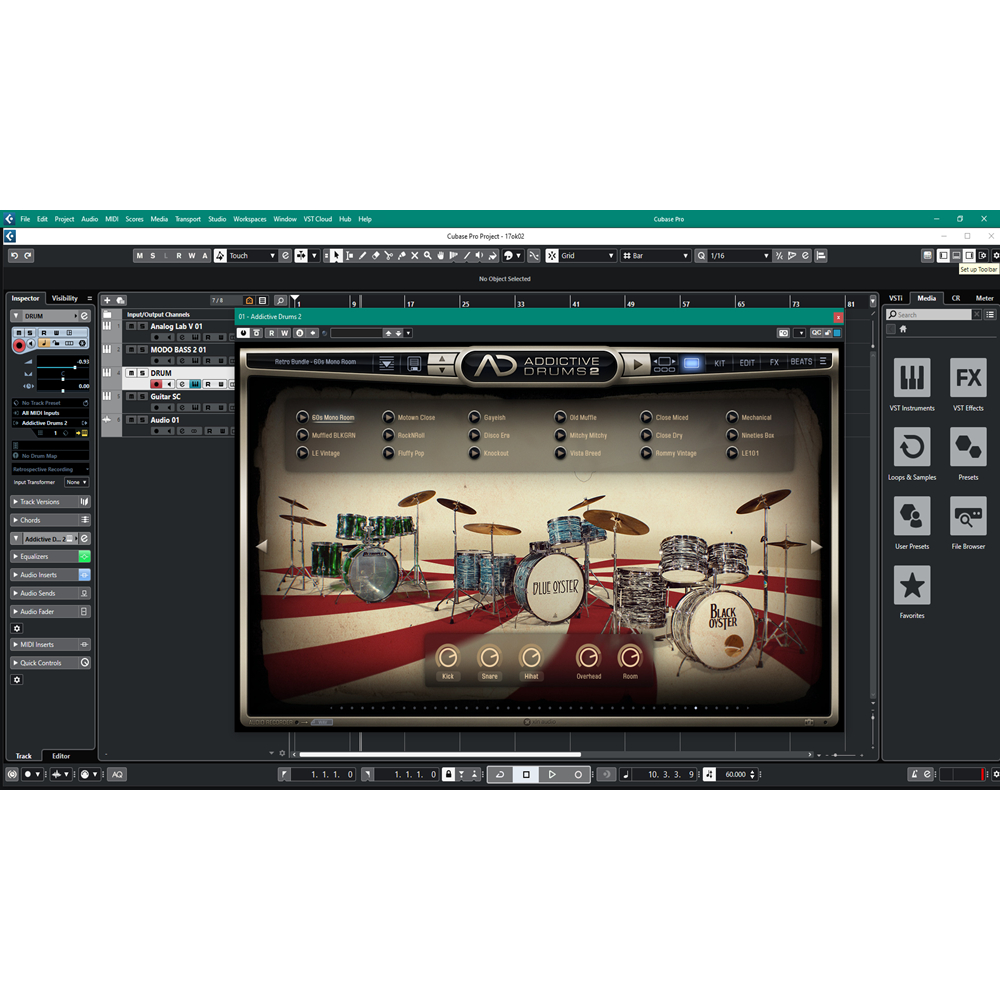Image resolution: width=1000 pixels, height=1000 pixels.
Task: Toggle the metronome click in transport
Action: 915,774
